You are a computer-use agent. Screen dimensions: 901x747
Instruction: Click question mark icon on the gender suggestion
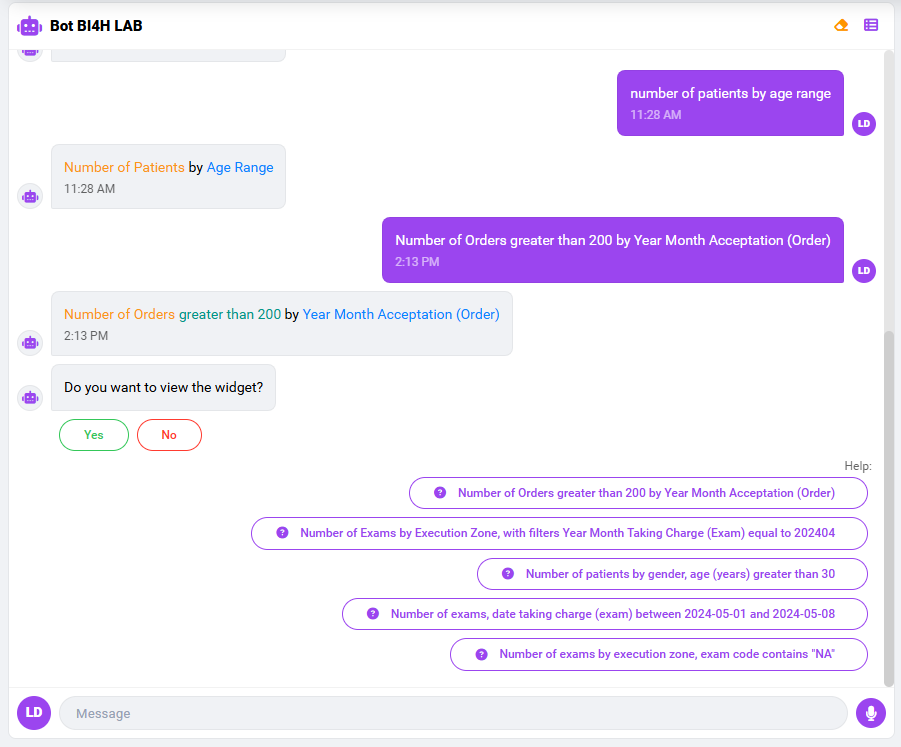click(x=507, y=574)
